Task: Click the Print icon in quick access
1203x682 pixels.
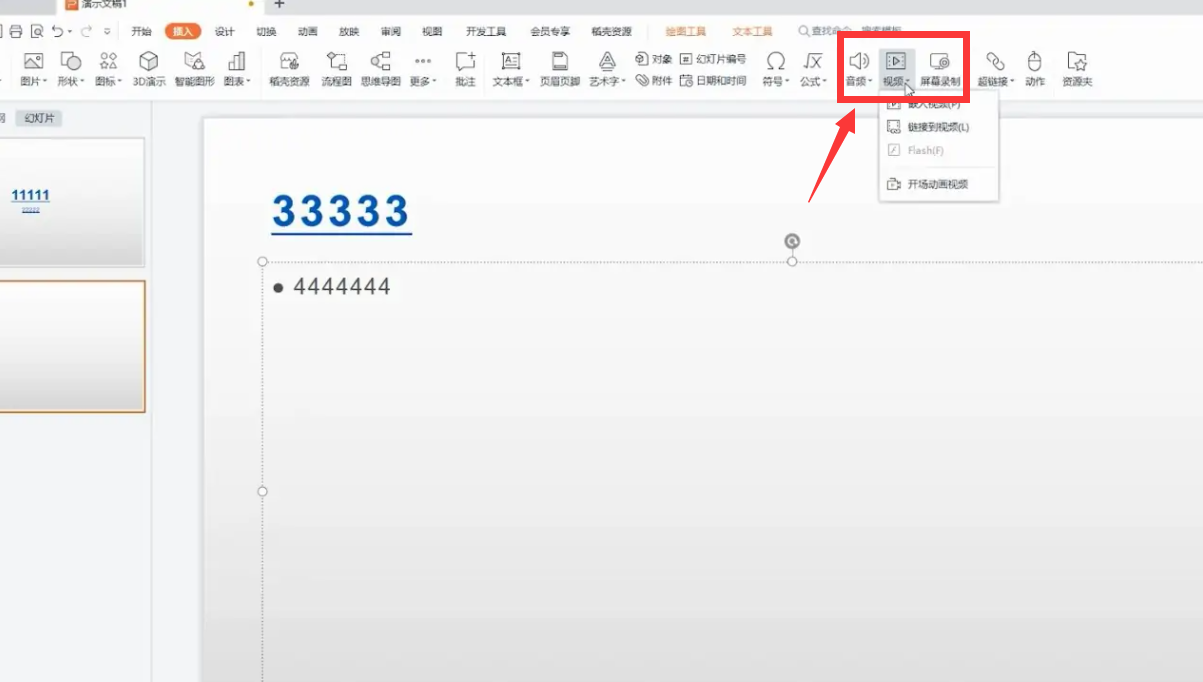Action: (x=15, y=32)
